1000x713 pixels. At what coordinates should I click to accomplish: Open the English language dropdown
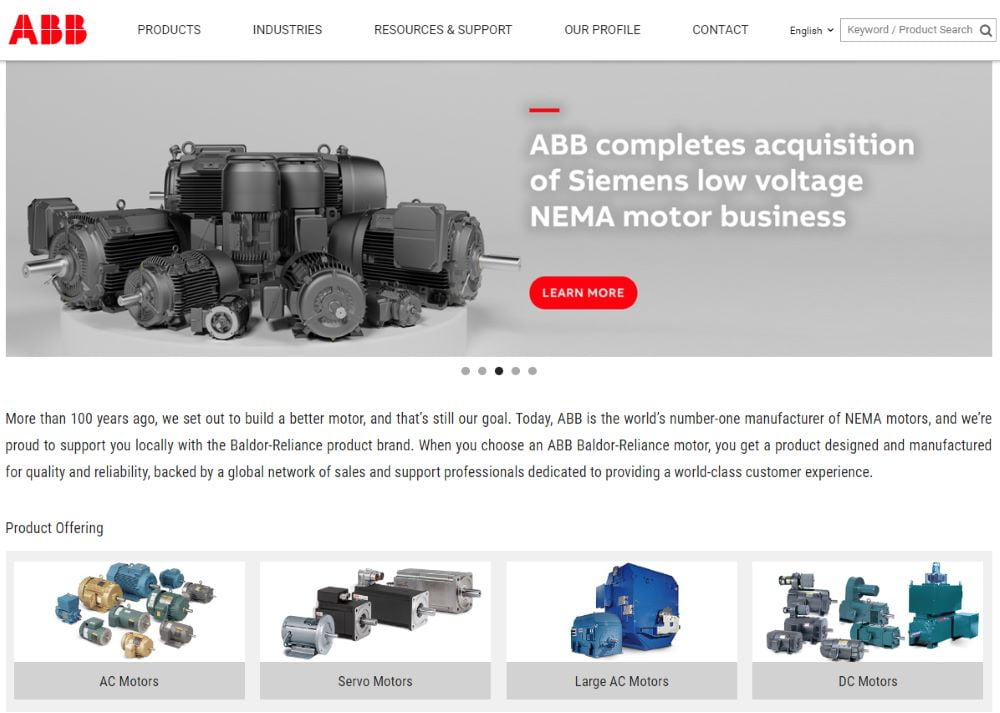tap(811, 30)
